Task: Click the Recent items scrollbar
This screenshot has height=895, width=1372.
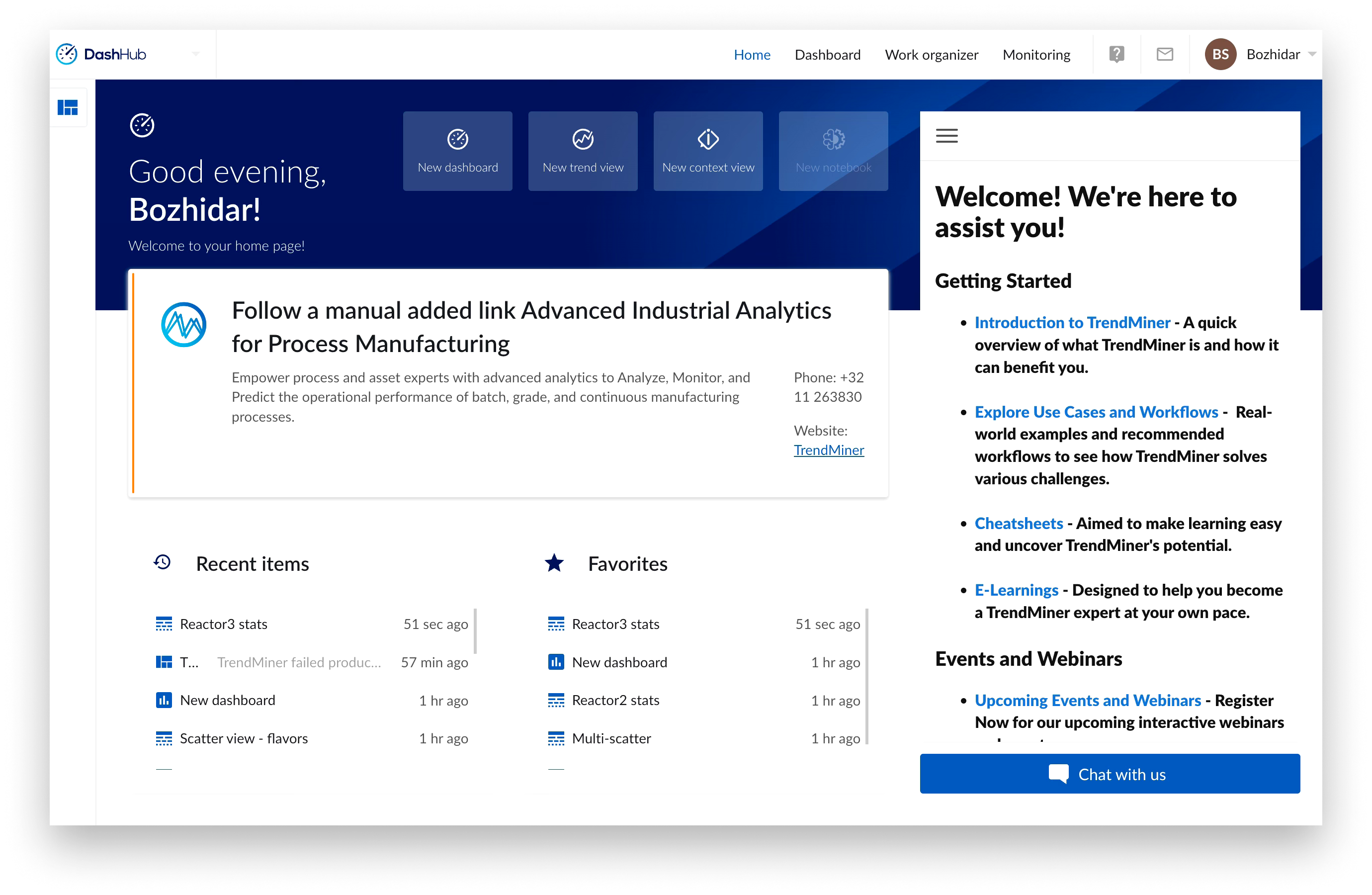Action: point(475,631)
